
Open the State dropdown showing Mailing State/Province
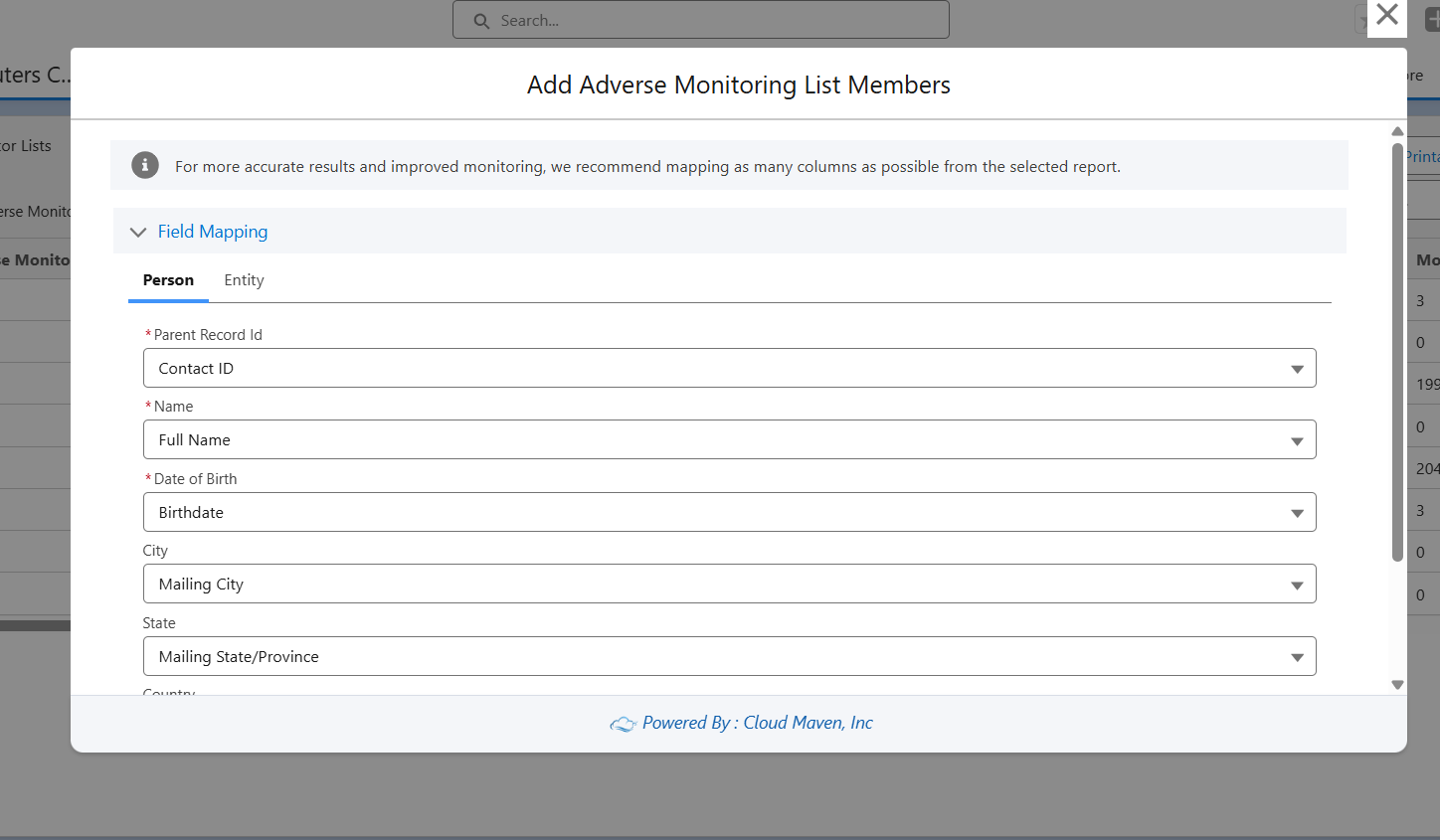point(729,656)
